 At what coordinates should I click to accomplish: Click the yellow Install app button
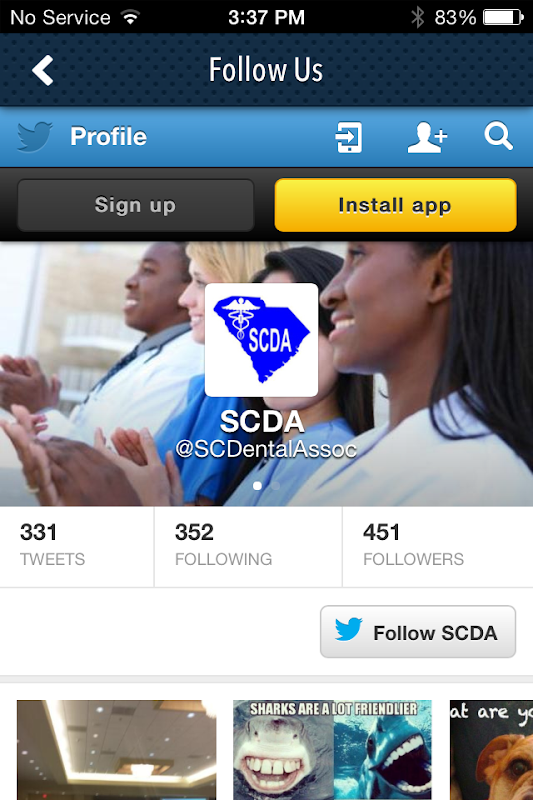pyautogui.click(x=395, y=205)
